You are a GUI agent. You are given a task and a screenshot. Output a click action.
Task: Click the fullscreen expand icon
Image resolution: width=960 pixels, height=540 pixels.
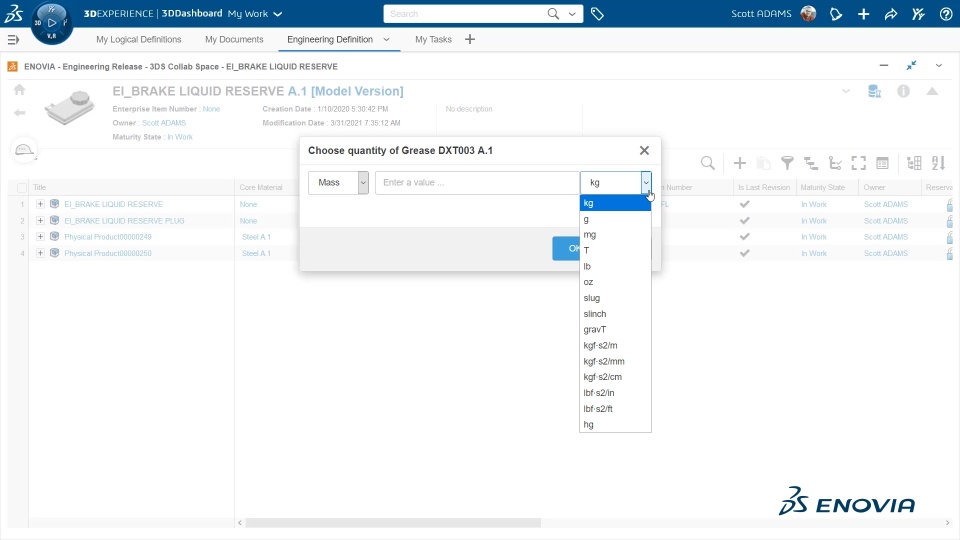859,163
